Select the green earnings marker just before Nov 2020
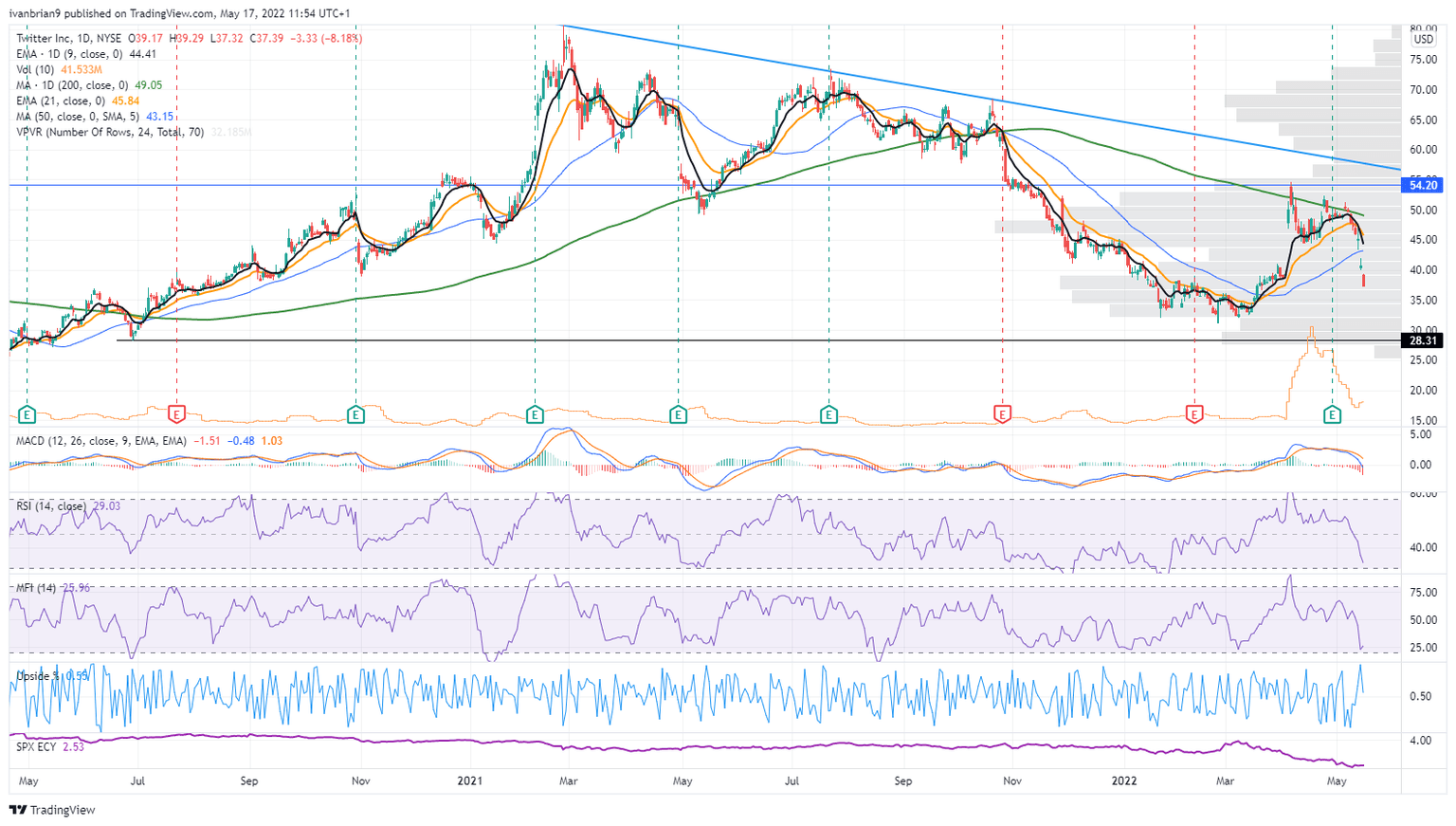This screenshot has width=1456, height=826. click(x=355, y=414)
